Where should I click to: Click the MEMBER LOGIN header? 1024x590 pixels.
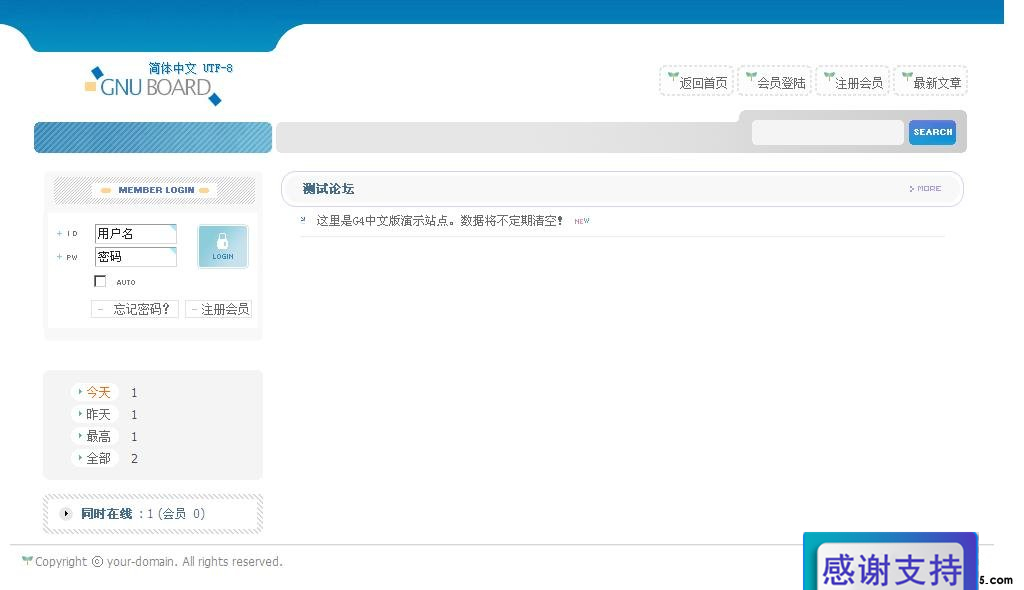click(x=156, y=190)
